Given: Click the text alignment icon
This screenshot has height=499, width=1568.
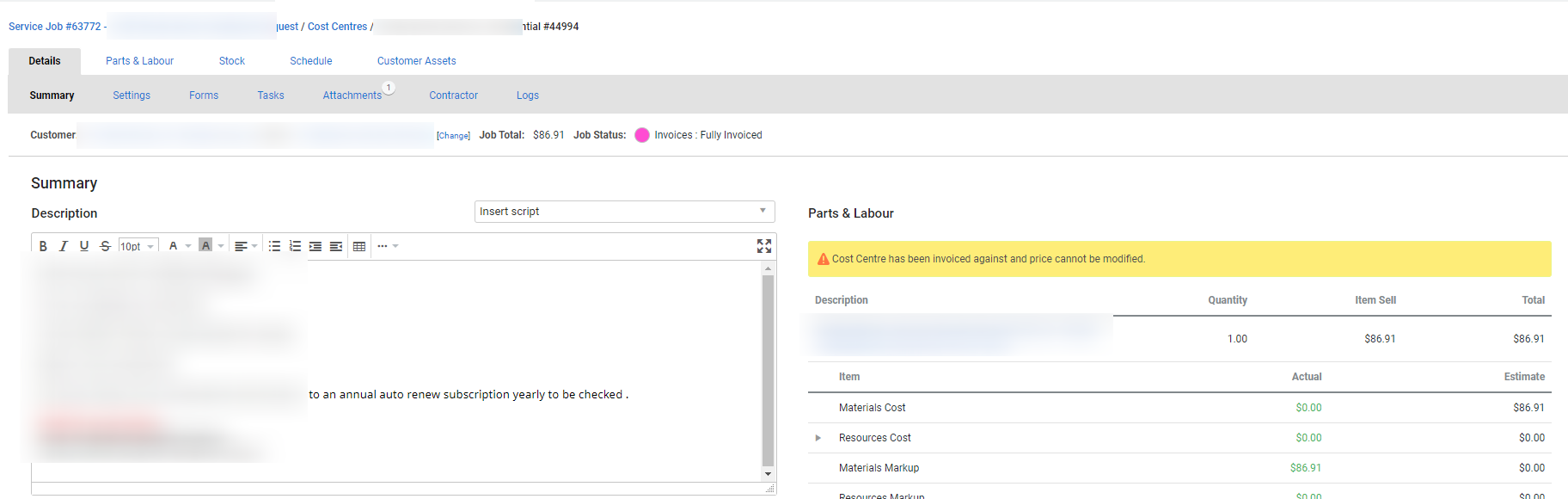Looking at the screenshot, I should pos(241,246).
